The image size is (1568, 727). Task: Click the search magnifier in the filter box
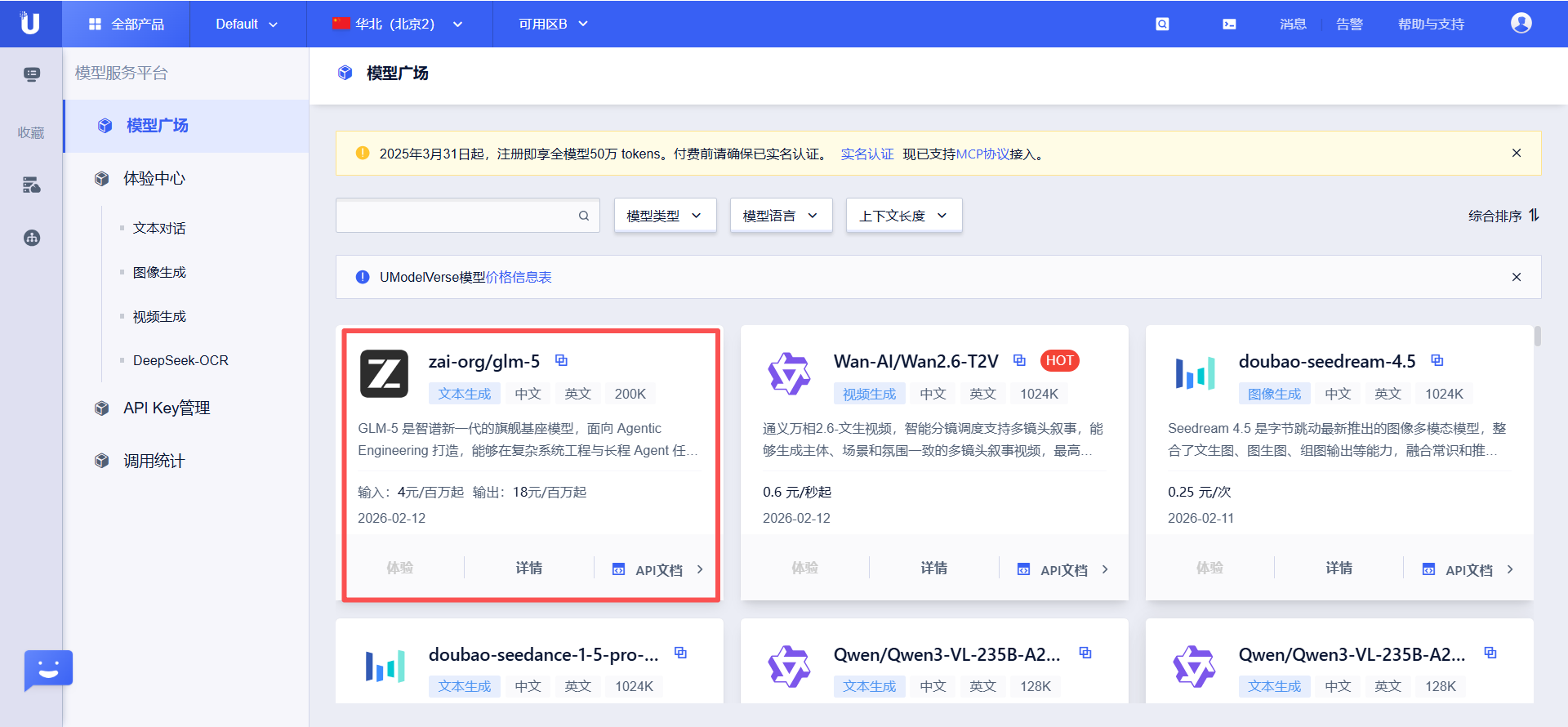(x=584, y=216)
